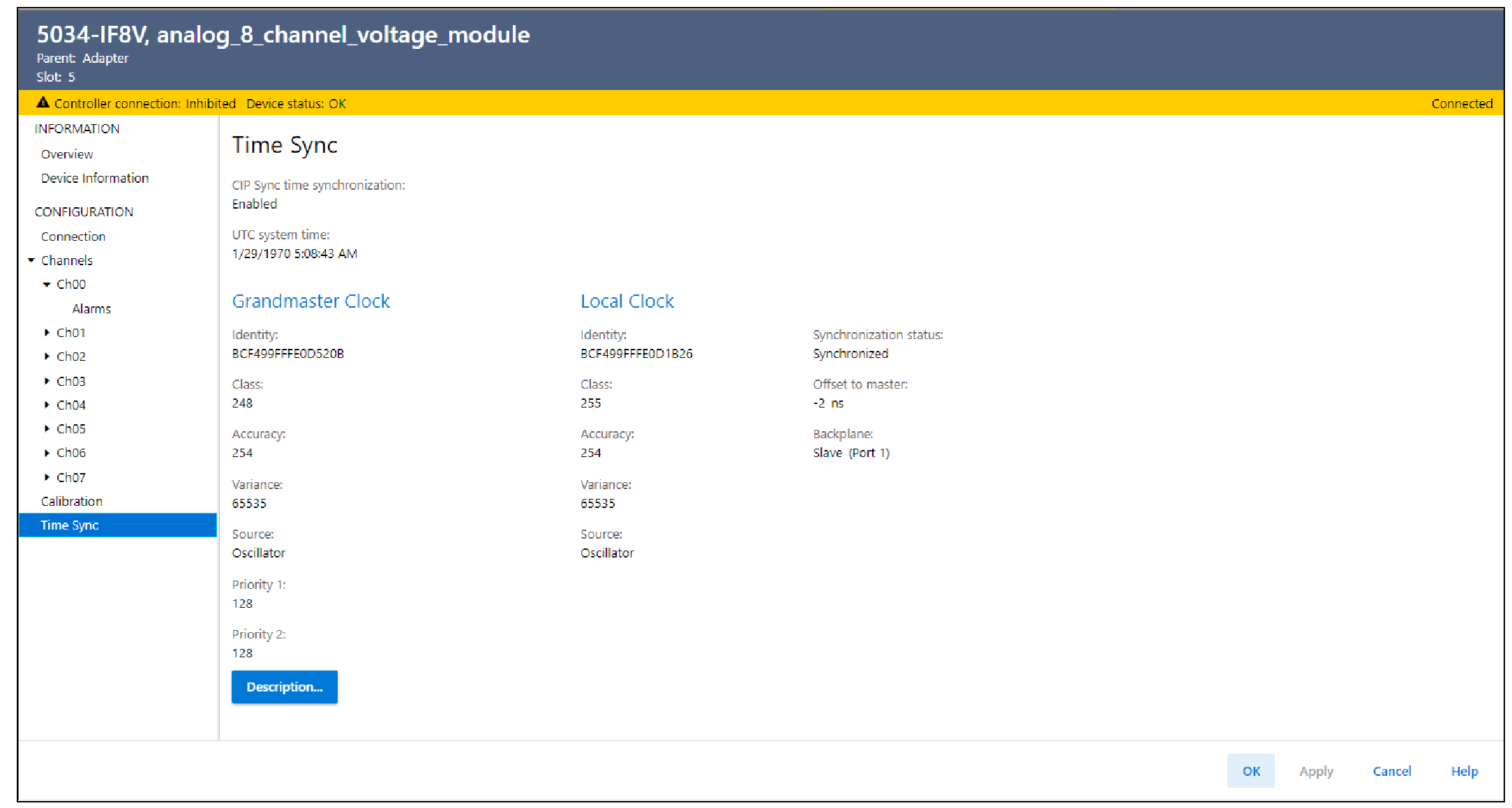The image size is (1512, 808).
Task: Select the highlighted Time Sync item
Action: [118, 525]
